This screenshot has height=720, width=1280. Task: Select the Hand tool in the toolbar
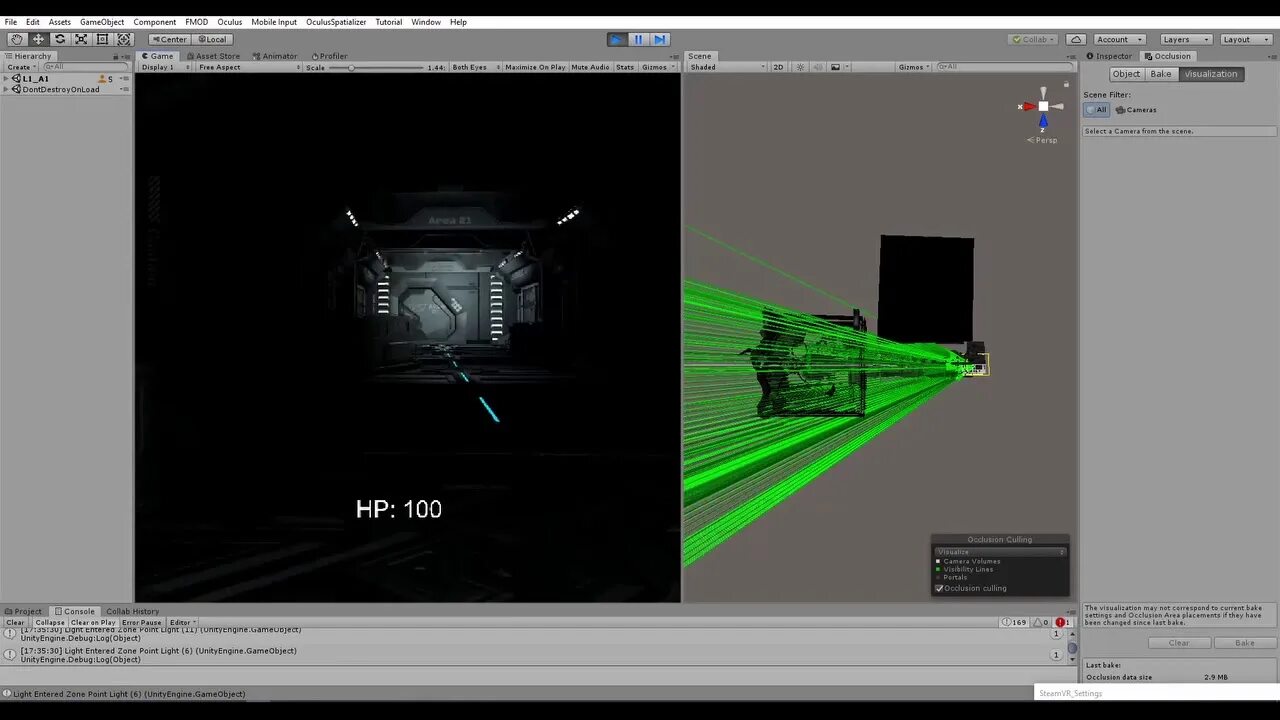(17, 39)
